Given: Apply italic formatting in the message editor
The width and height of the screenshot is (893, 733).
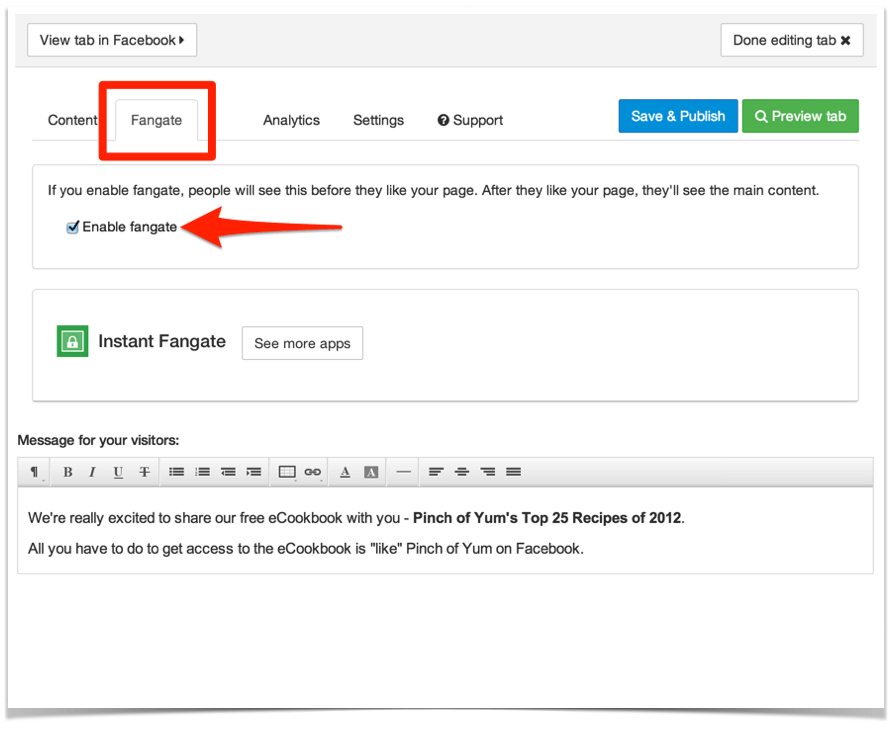Looking at the screenshot, I should coord(93,472).
